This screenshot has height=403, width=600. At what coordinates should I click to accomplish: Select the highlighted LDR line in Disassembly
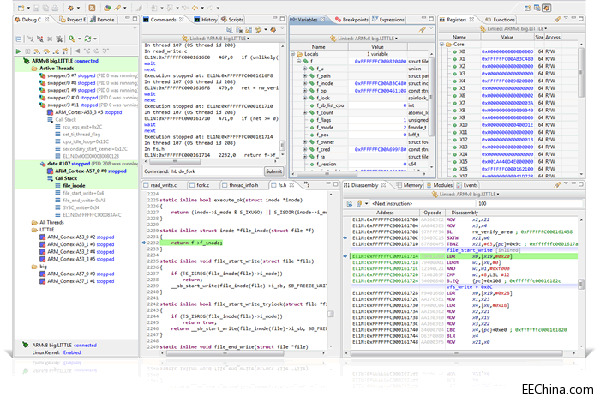pos(464,256)
